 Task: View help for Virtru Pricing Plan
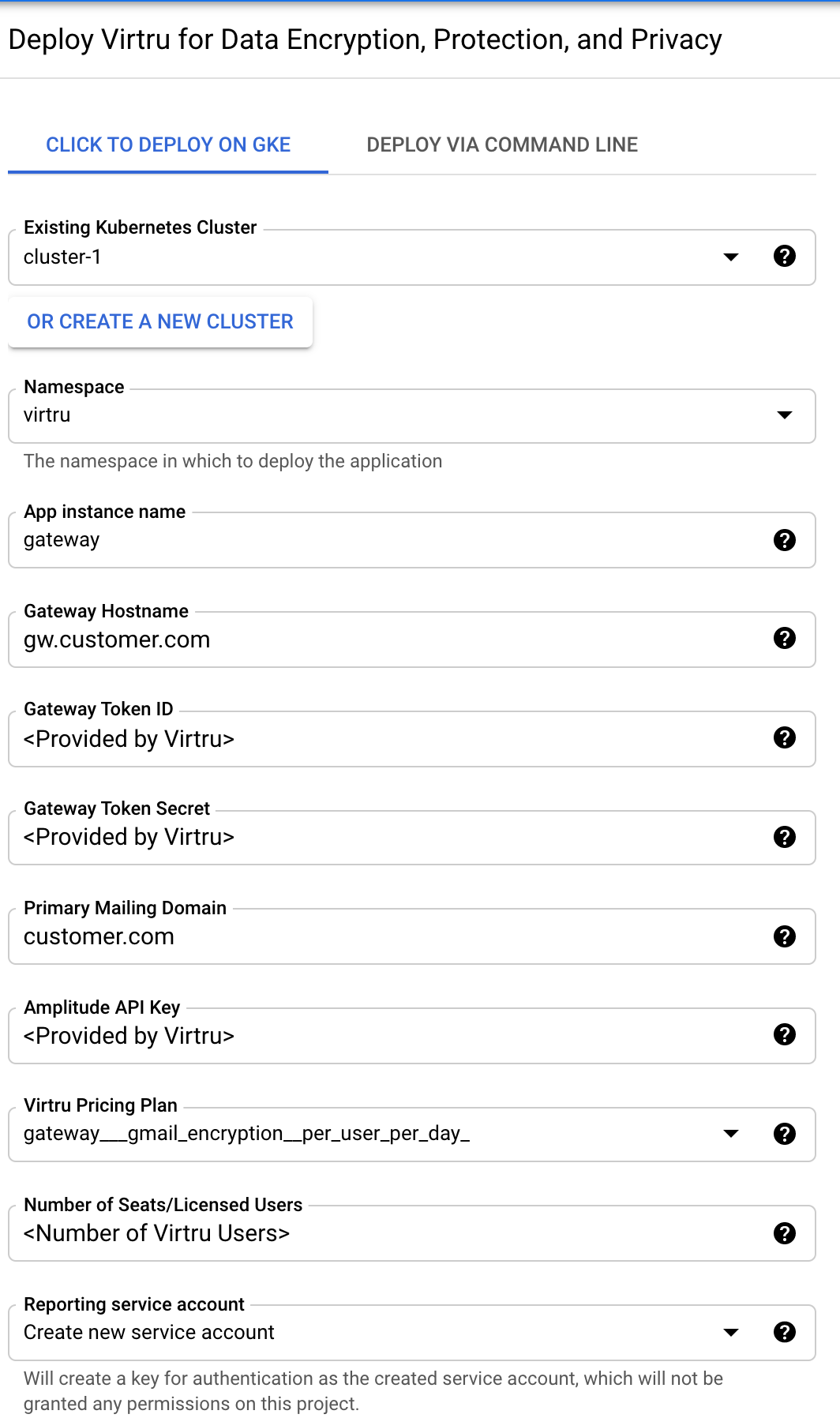point(784,1134)
